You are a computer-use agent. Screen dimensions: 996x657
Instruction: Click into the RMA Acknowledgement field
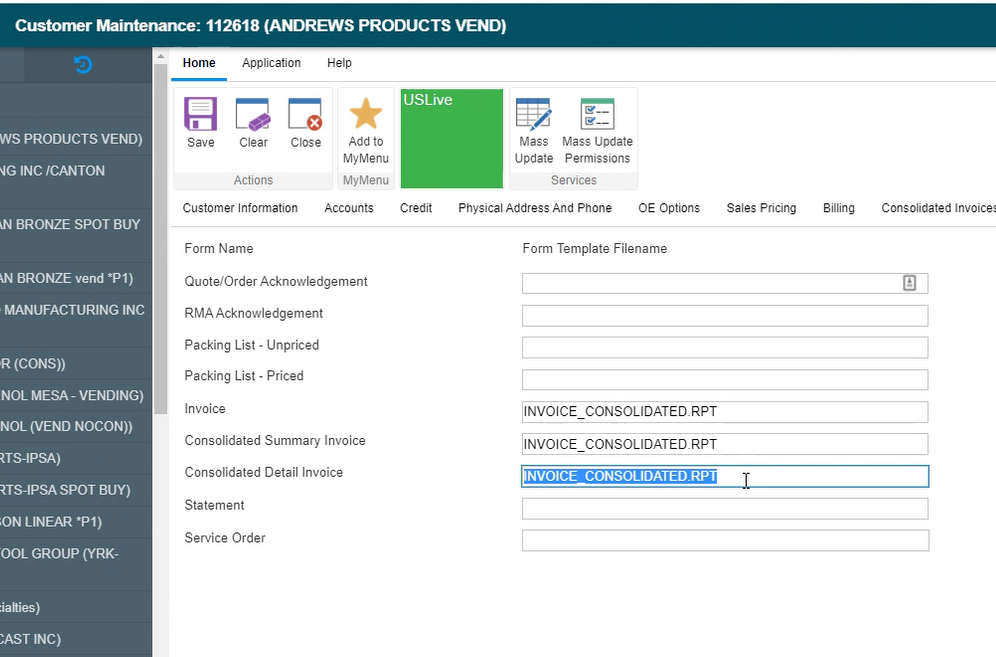point(724,316)
